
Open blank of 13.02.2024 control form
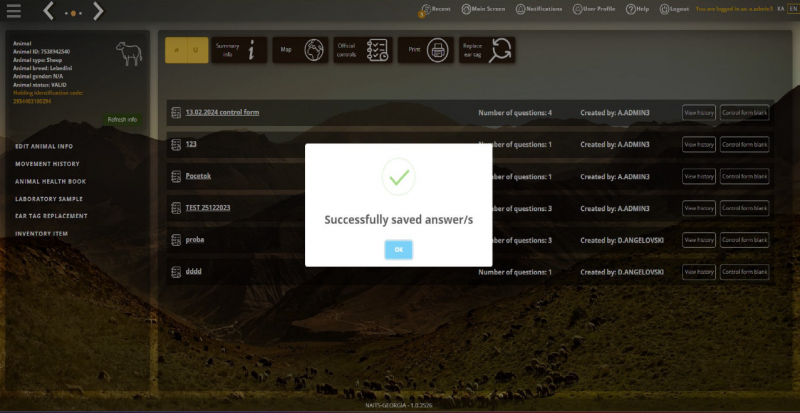(744, 112)
